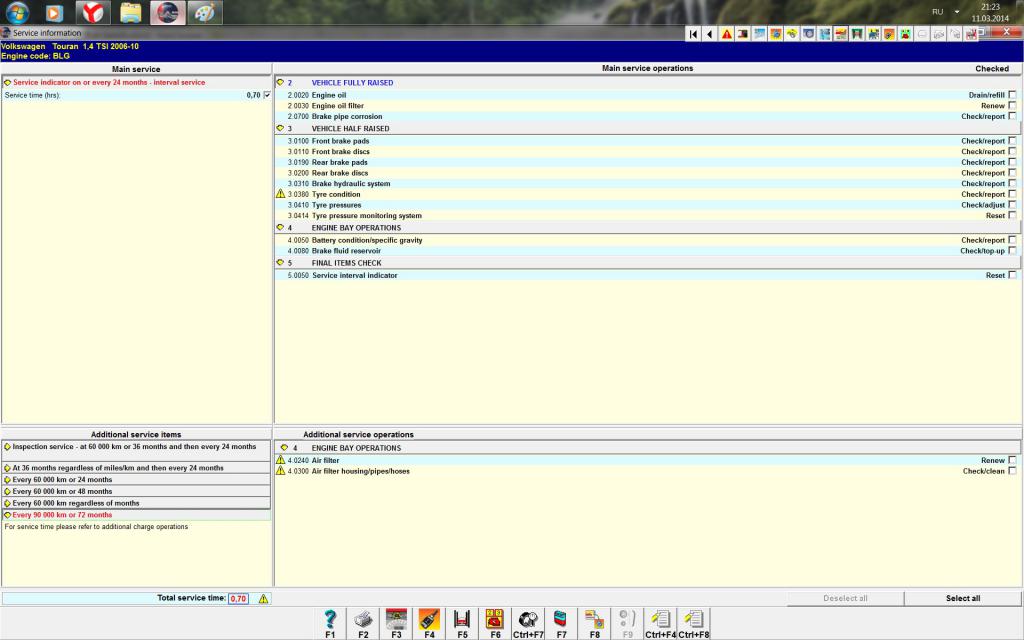Collapse section 2 VEHICLE FULLY RAISED marker

click(280, 82)
